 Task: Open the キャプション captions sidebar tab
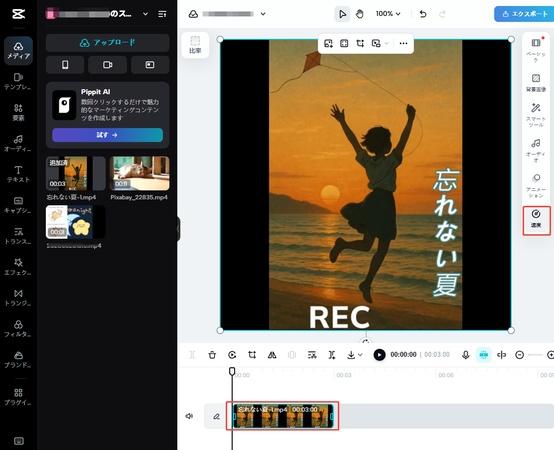[x=18, y=205]
